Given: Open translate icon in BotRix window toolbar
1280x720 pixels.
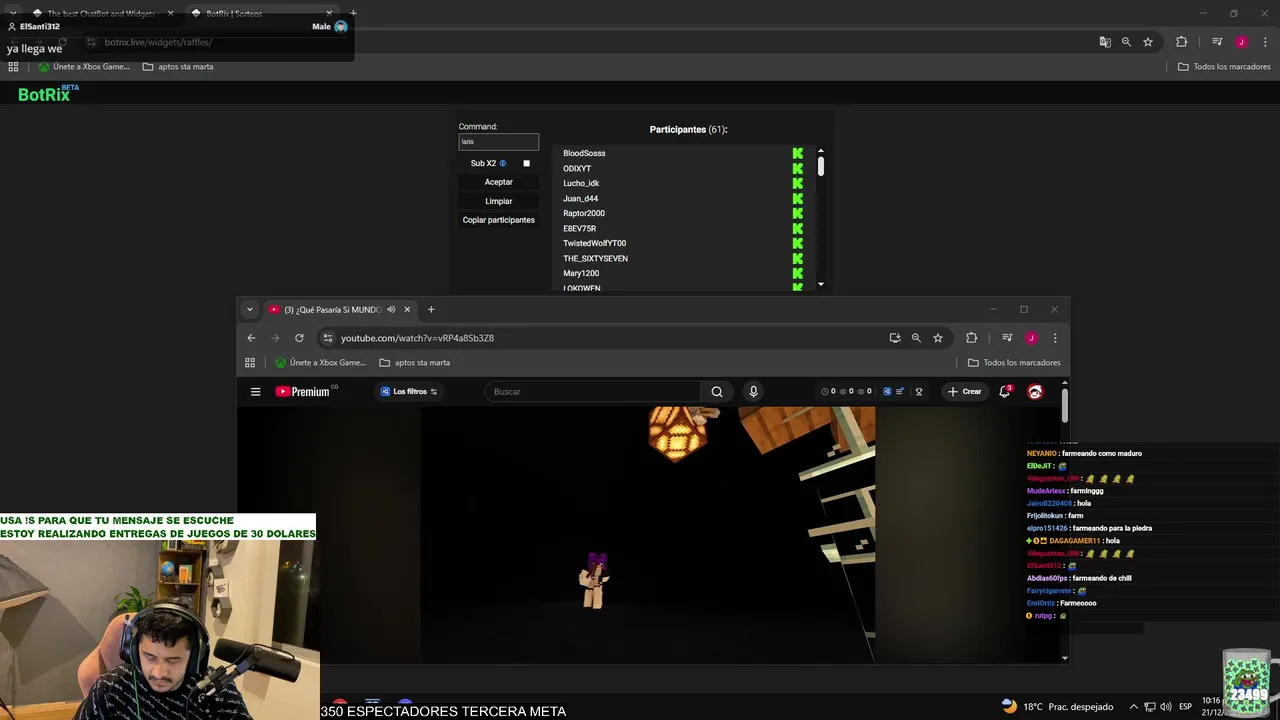Looking at the screenshot, I should point(1105,42).
